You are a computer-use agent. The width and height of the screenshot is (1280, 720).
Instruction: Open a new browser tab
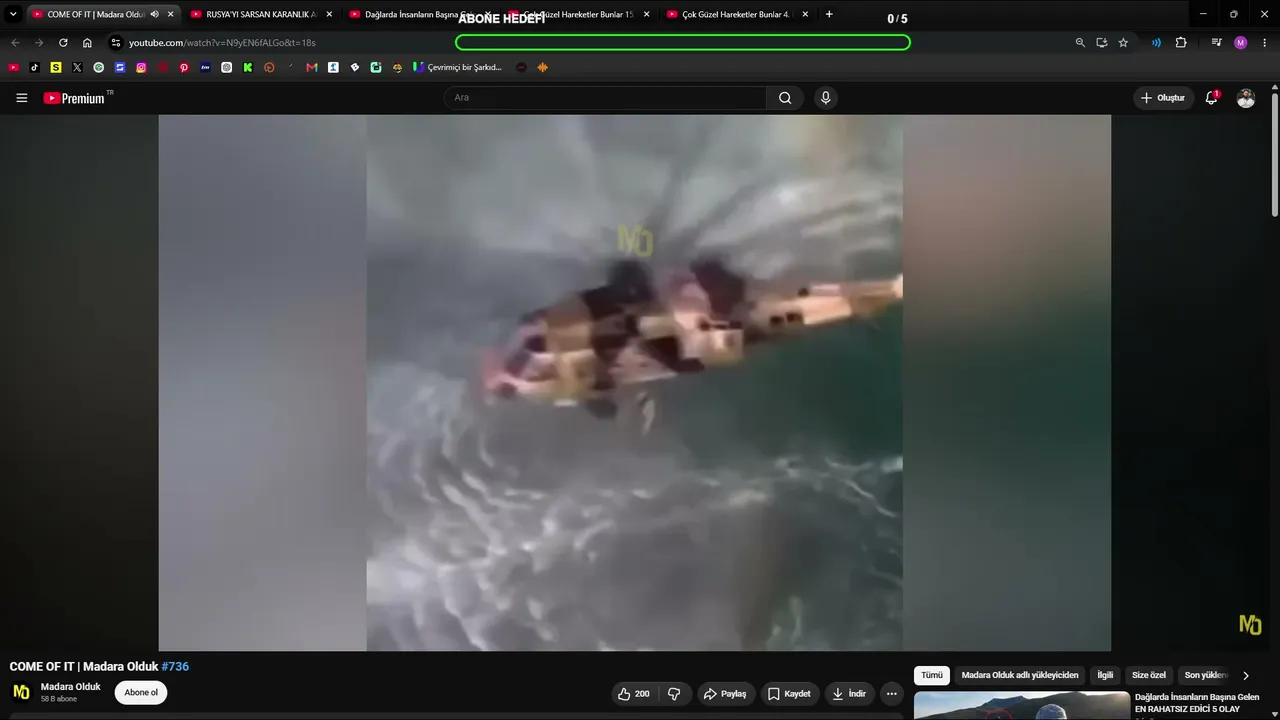click(829, 14)
